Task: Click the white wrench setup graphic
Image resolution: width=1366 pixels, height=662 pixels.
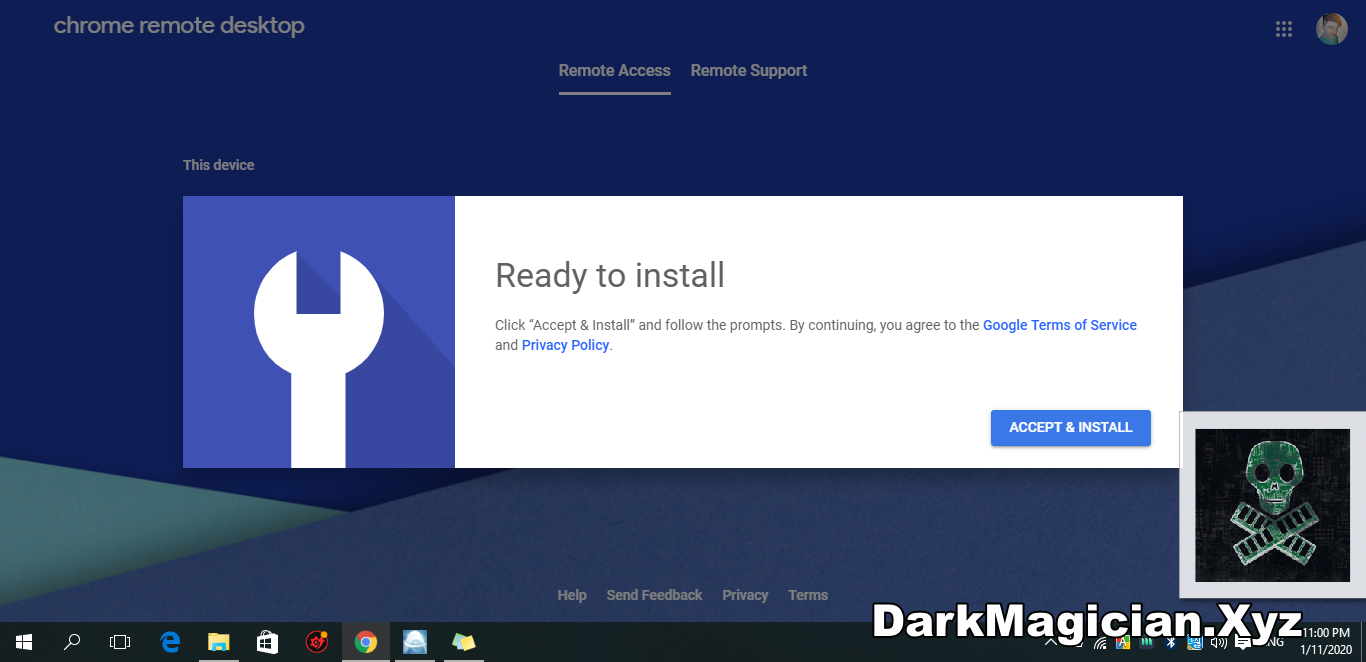Action: tap(319, 358)
